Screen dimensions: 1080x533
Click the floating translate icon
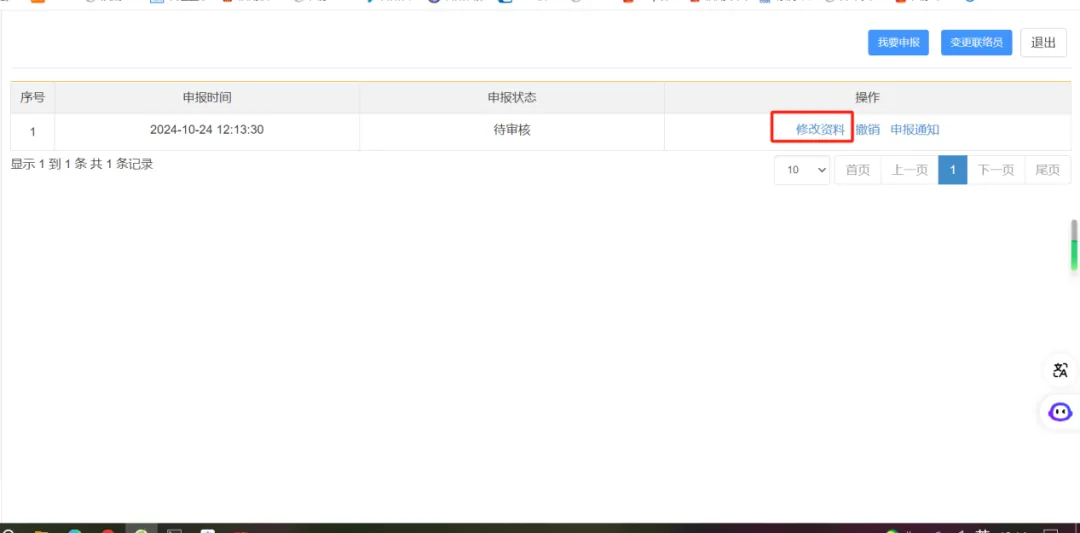(1060, 370)
